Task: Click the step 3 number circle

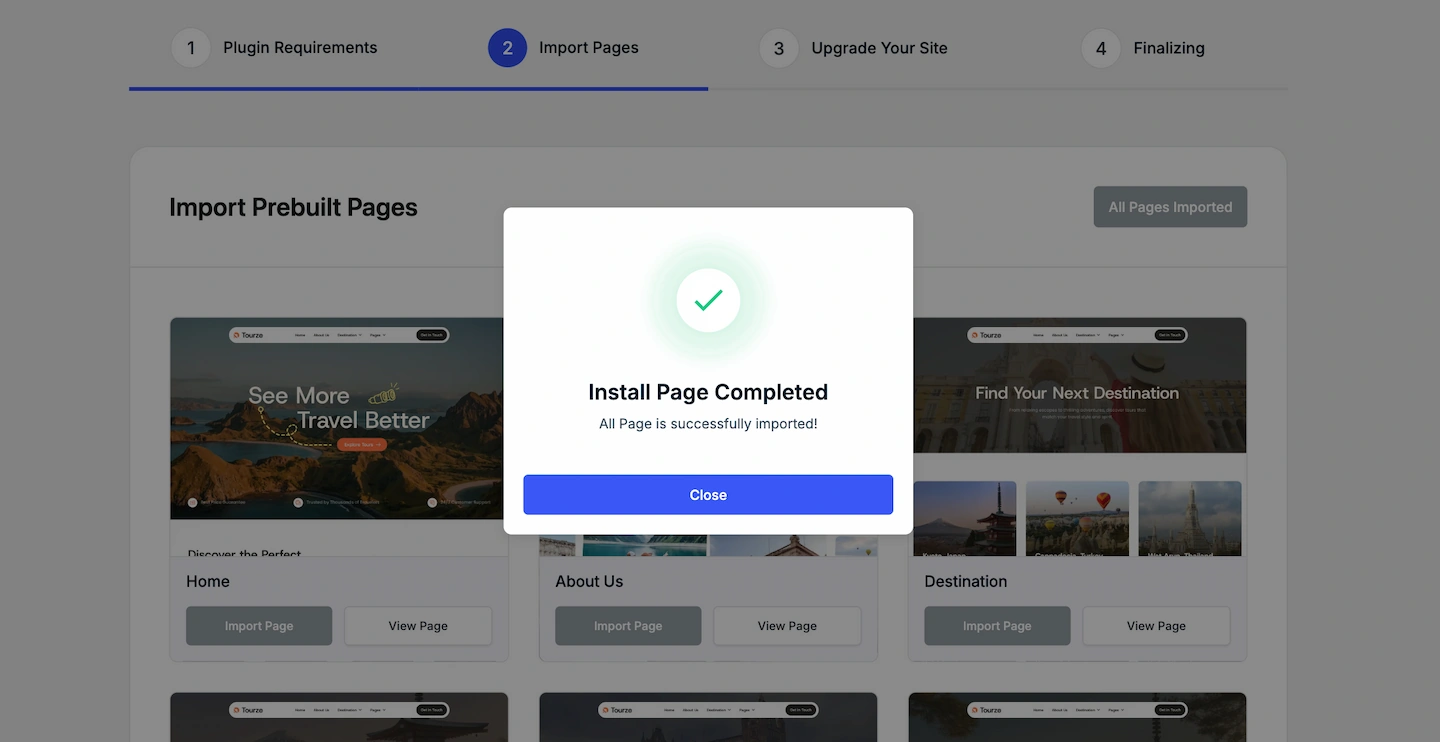Action: point(778,48)
